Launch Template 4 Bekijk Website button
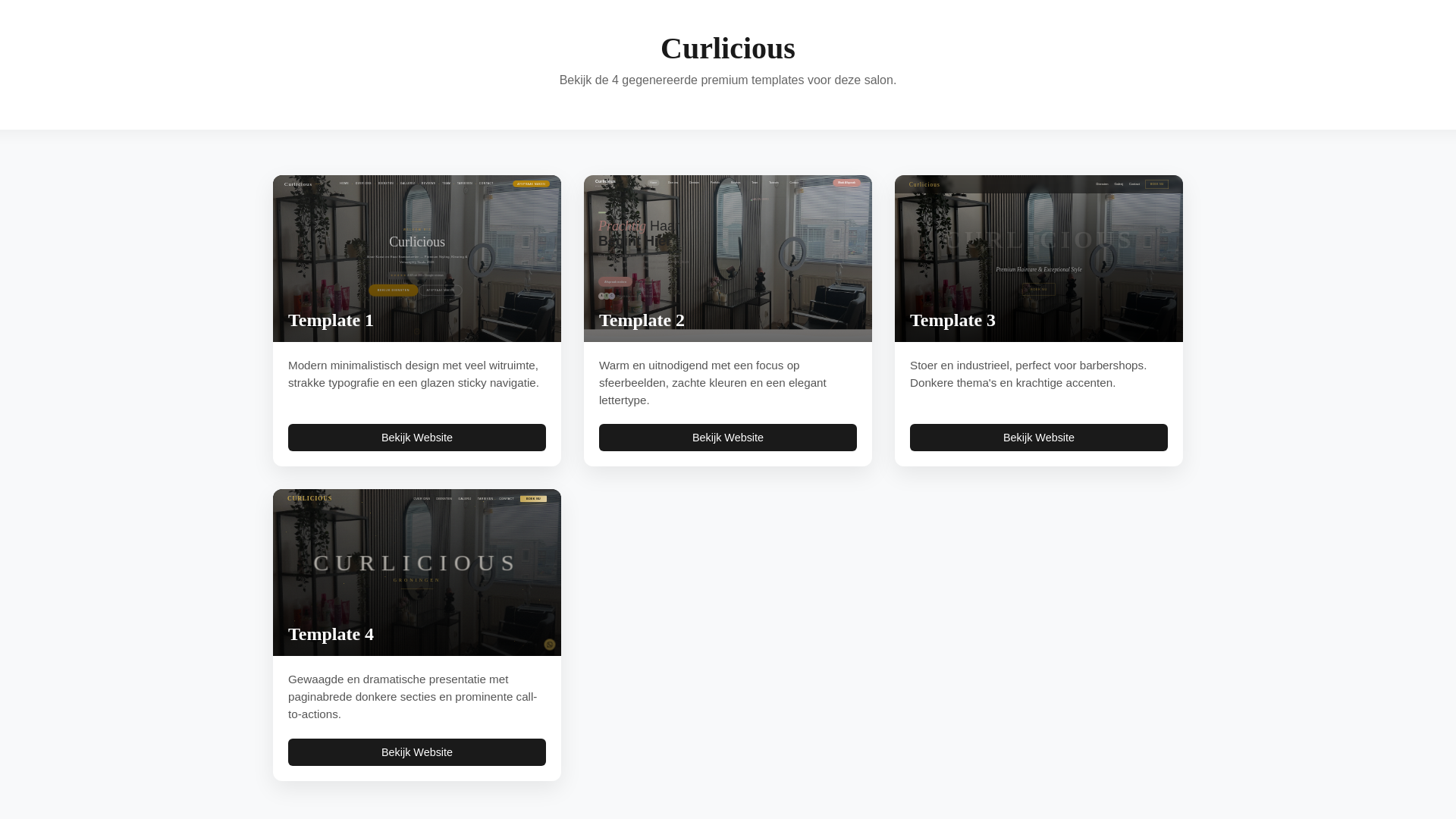Viewport: 1456px width, 819px height. 417,752
